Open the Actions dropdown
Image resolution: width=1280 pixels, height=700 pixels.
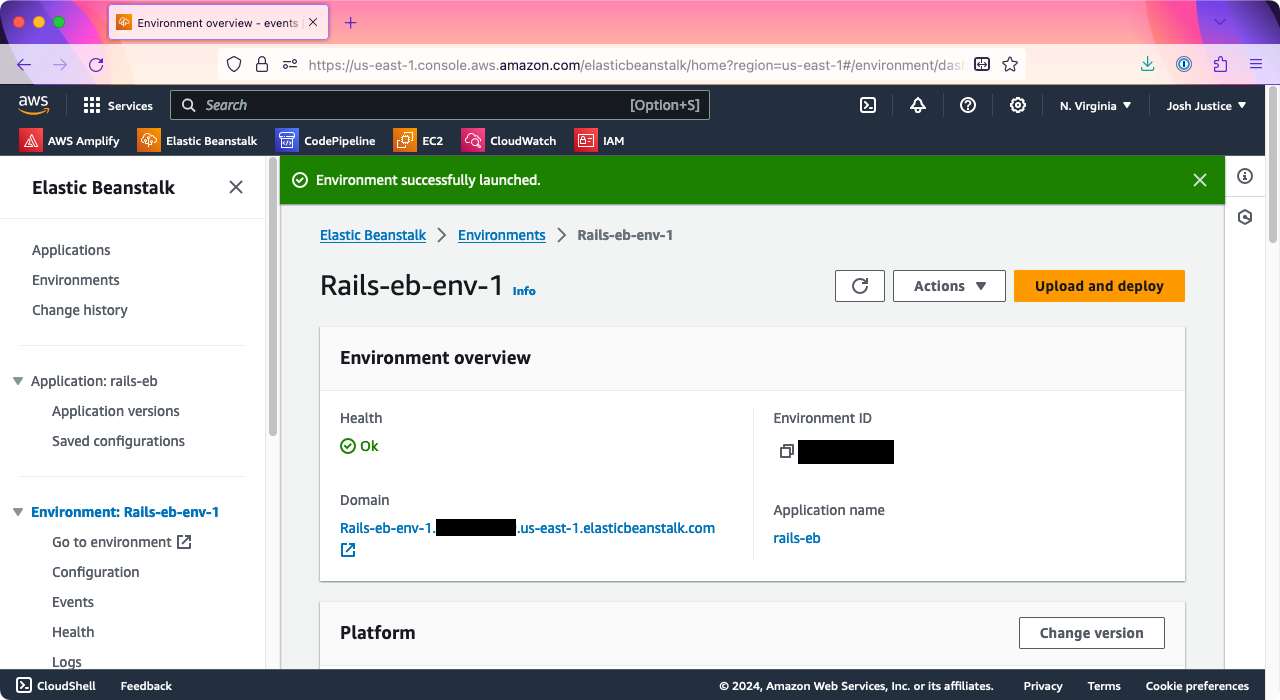pos(949,286)
